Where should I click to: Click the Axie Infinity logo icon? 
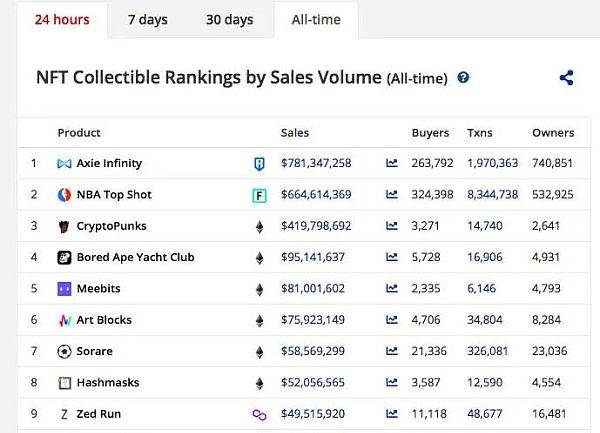tap(64, 164)
